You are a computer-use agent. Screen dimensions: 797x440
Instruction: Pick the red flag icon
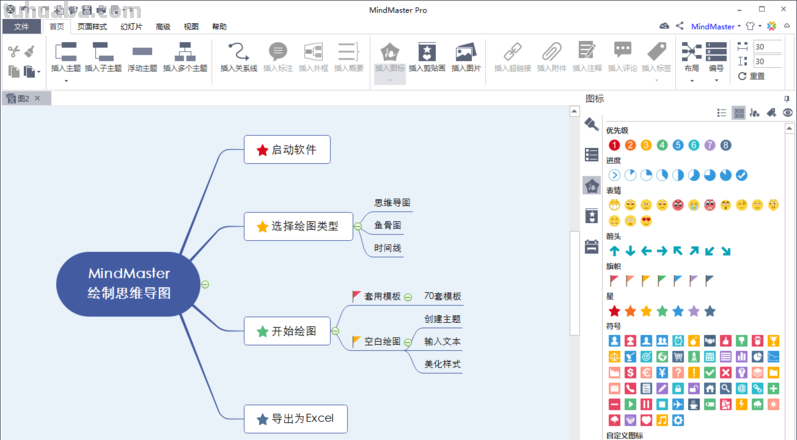pos(614,280)
